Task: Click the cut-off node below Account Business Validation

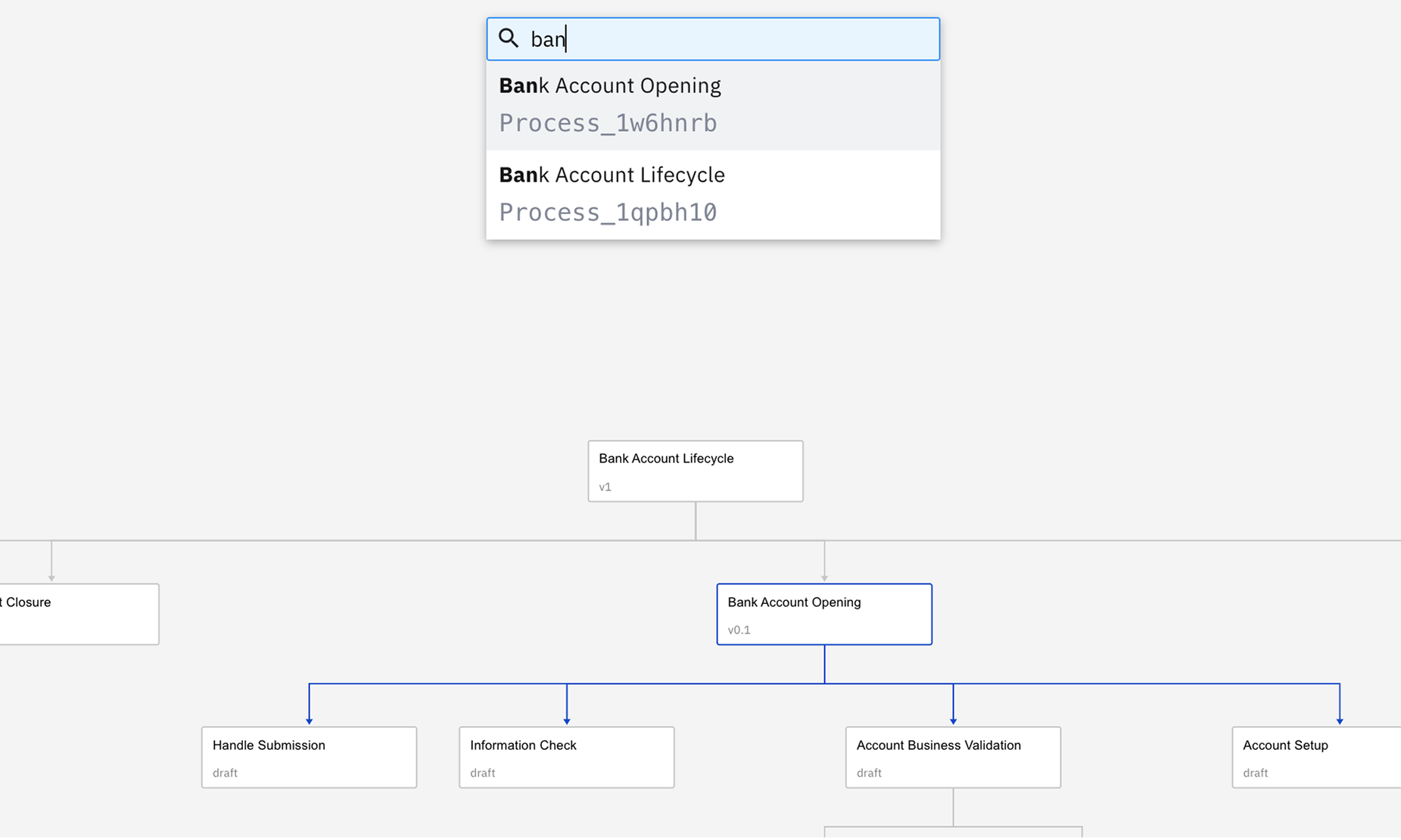Action: tap(952, 832)
